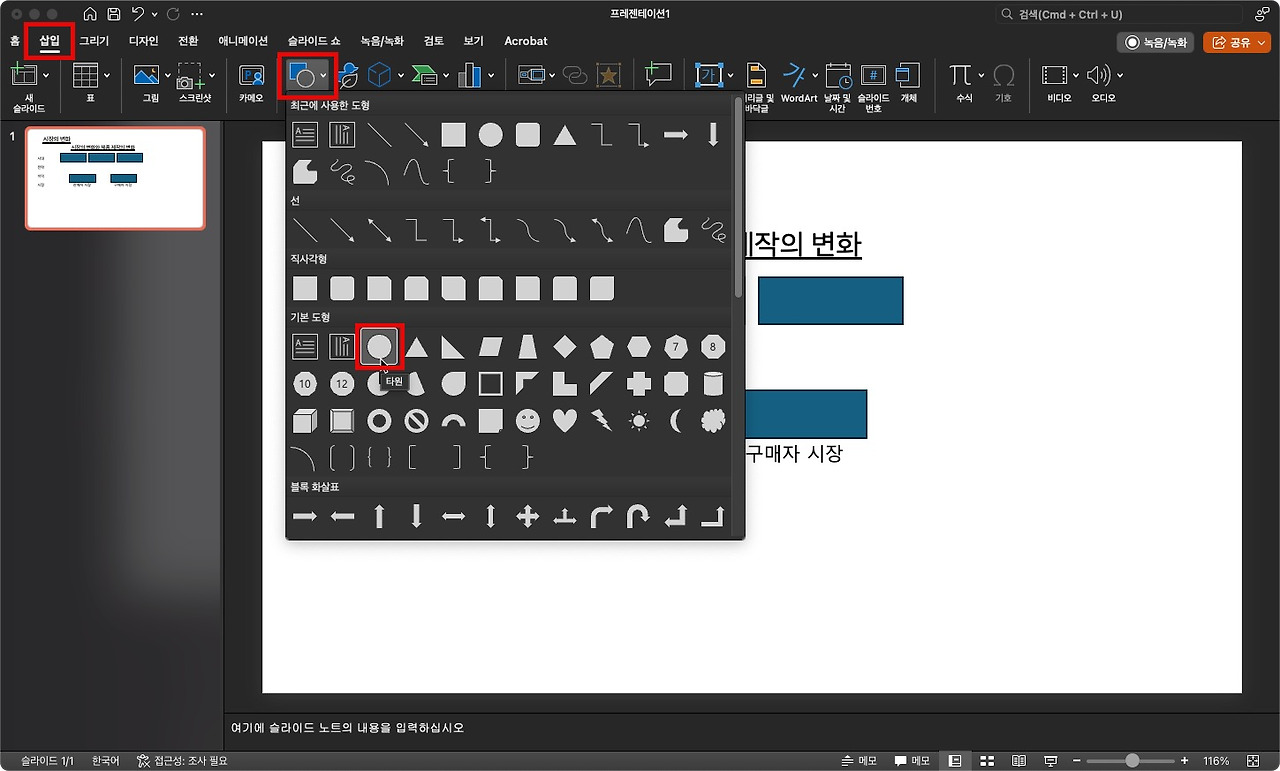This screenshot has width=1280, height=771.
Task: Pick the pentagon shape
Action: [601, 347]
